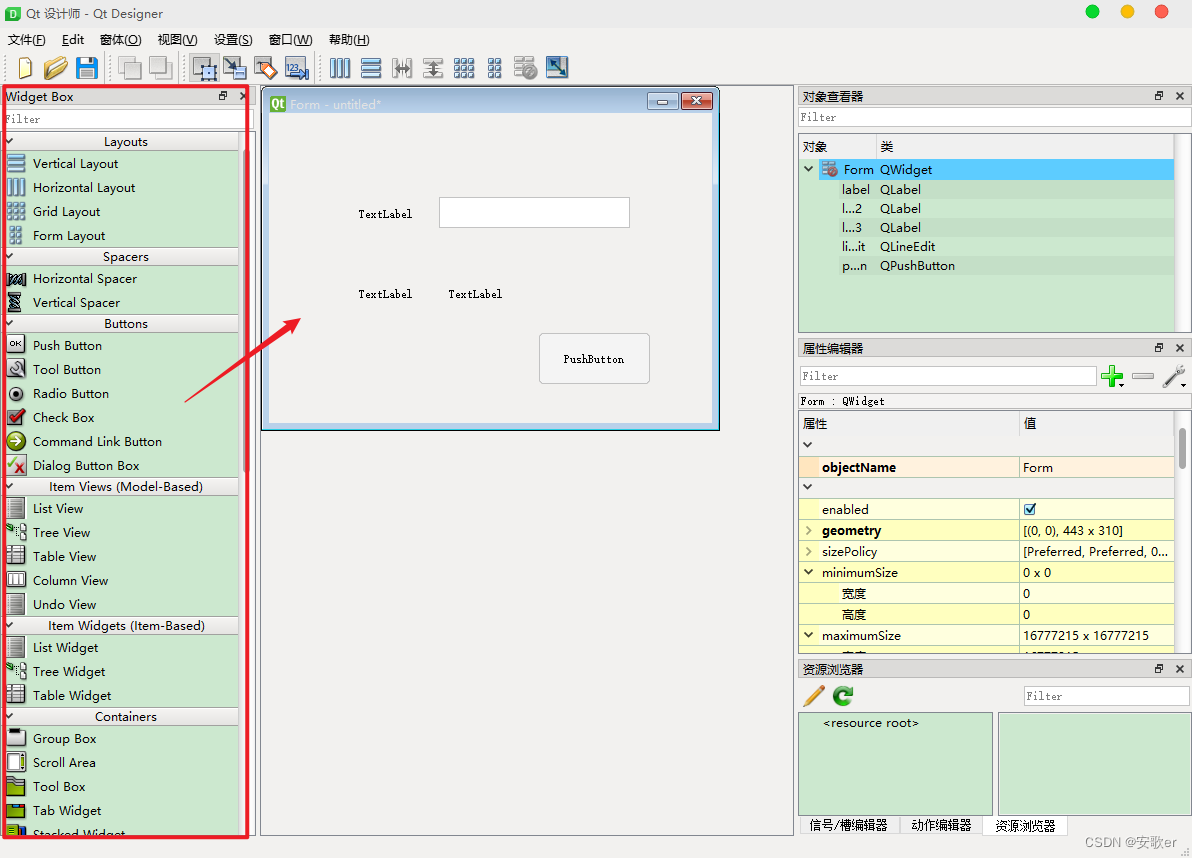Click the Filter field in the Widget Box
The image size is (1192, 858).
(120, 118)
